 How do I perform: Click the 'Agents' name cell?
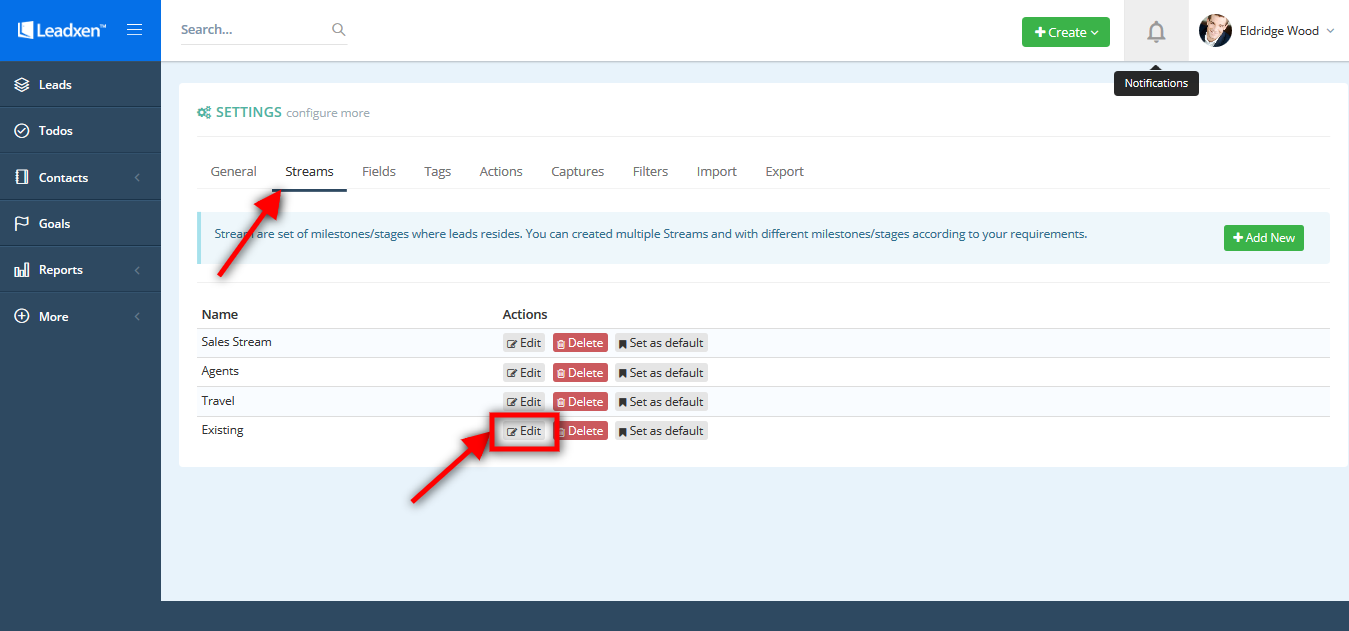[x=220, y=371]
